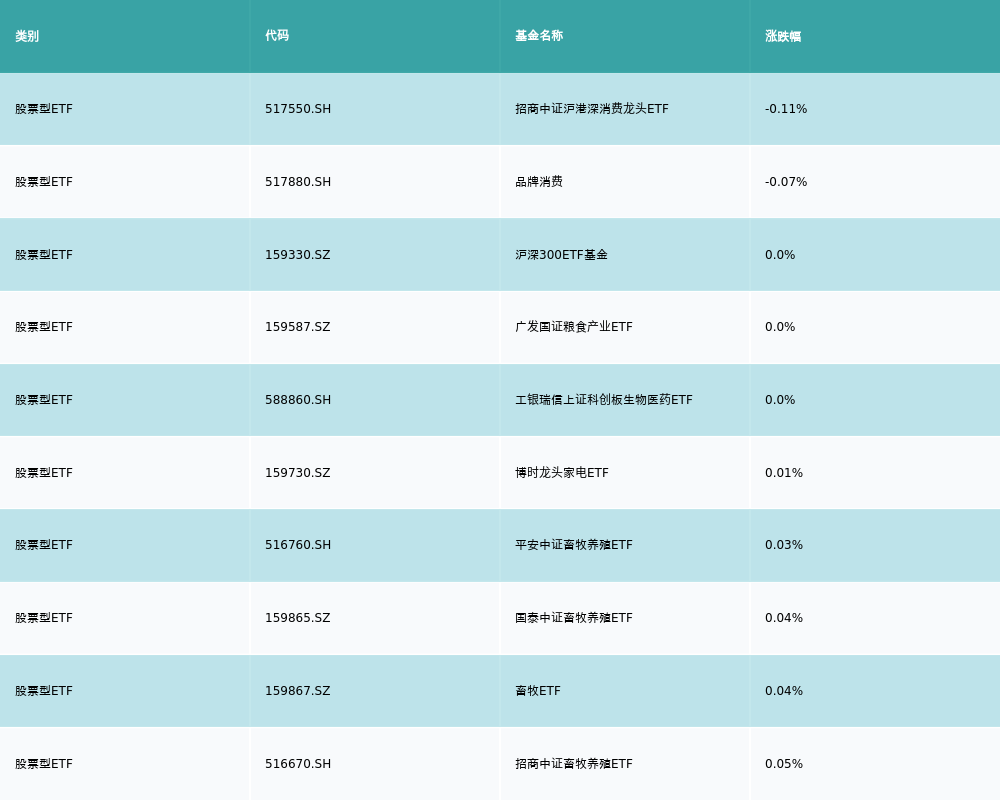The height and width of the screenshot is (800, 1000).
Task: Click the 基金名称 column header
Action: [539, 36]
